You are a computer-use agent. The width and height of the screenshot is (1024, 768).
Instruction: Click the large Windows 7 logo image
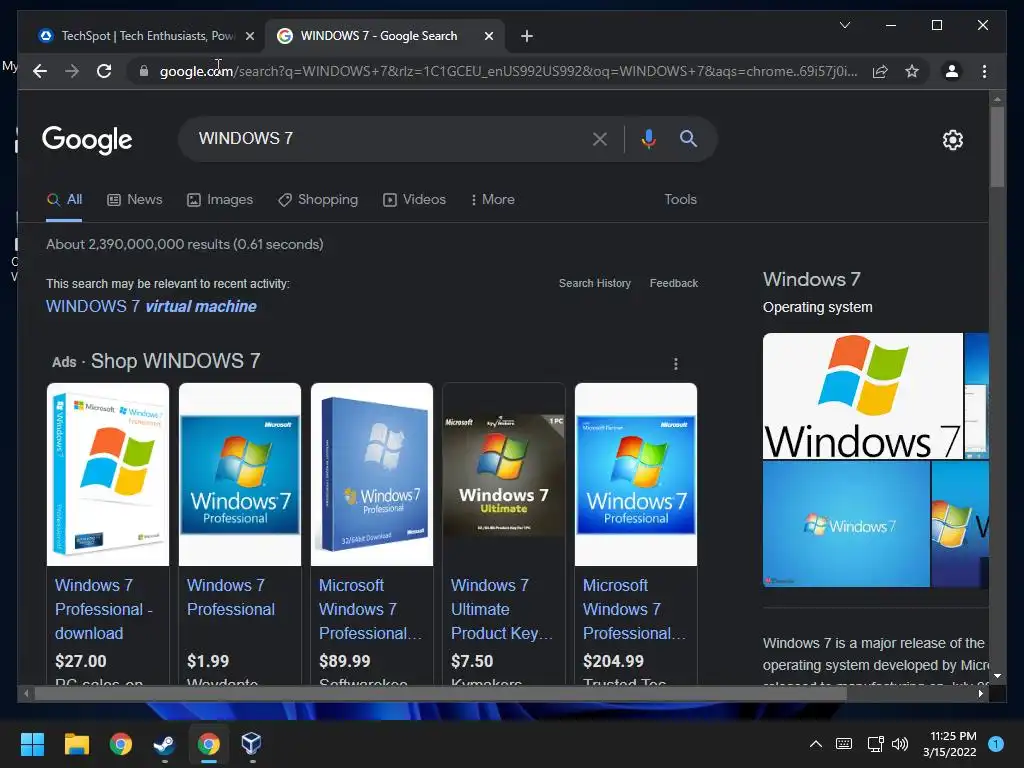point(863,396)
